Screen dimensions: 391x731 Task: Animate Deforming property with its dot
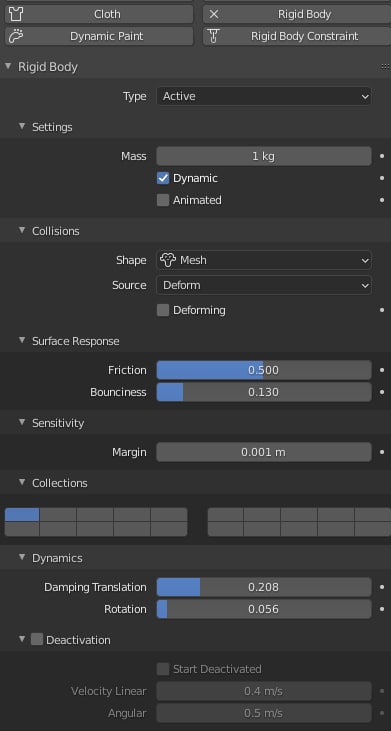pyautogui.click(x=382, y=310)
